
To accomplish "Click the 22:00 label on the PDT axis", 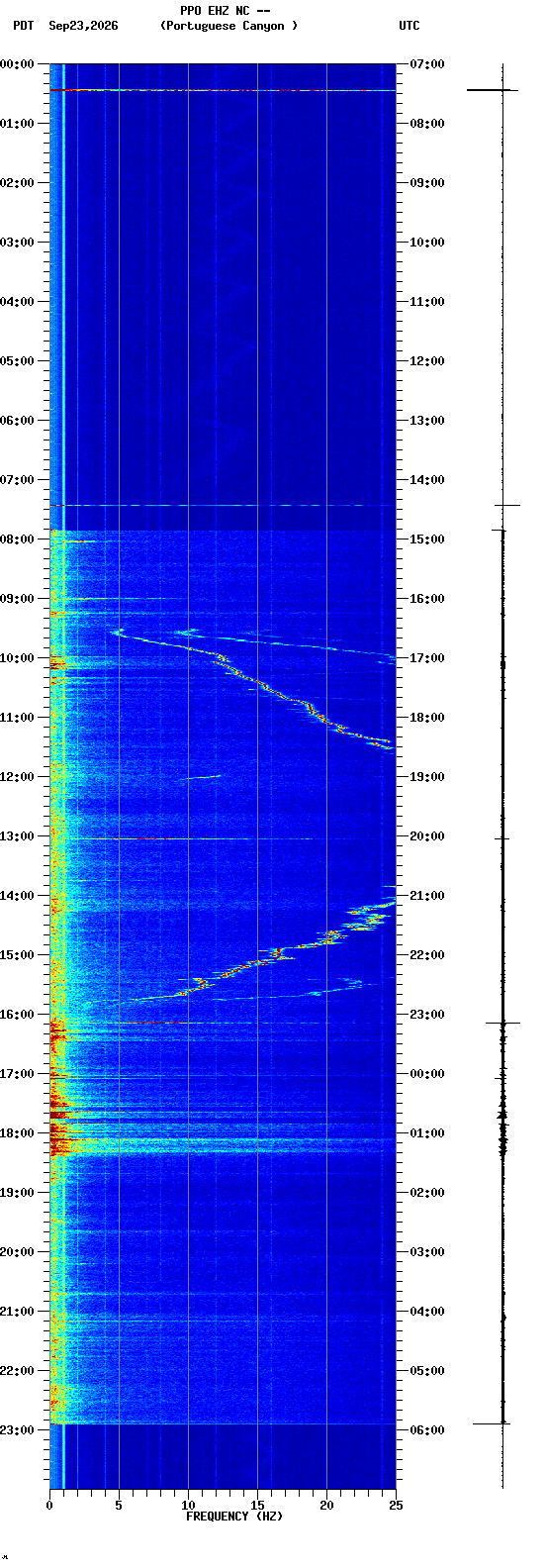I will click(18, 1371).
